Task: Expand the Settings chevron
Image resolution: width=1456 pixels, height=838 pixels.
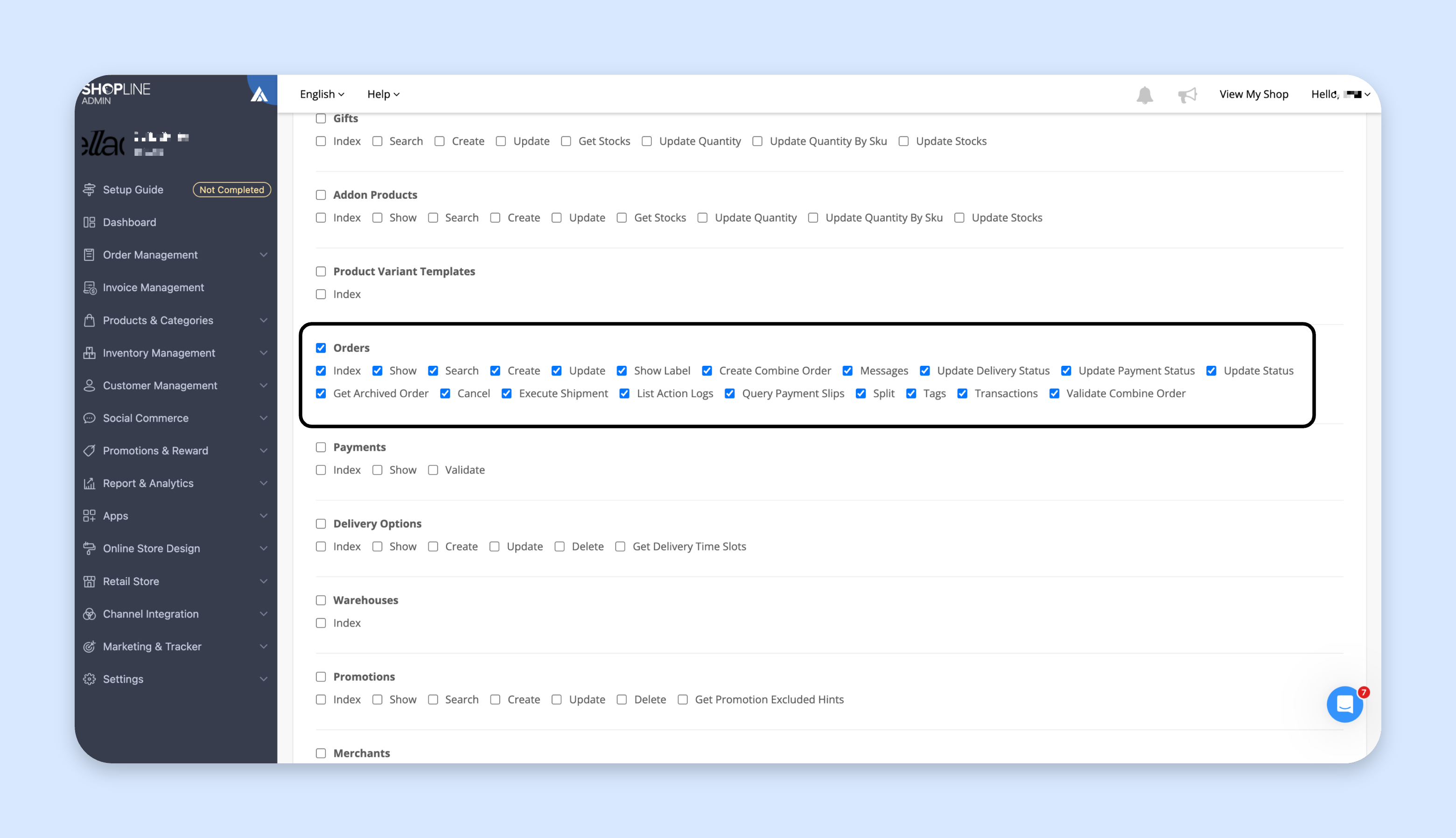Action: (x=264, y=679)
